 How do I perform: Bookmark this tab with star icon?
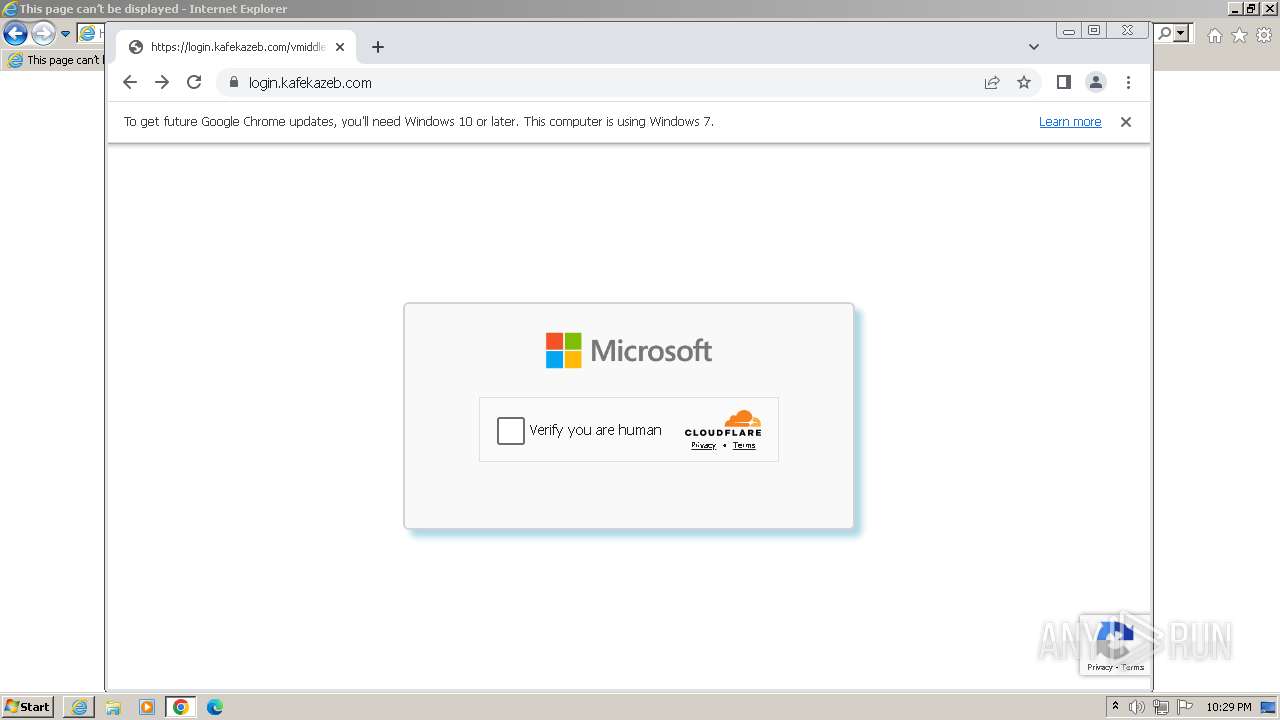coord(1024,82)
